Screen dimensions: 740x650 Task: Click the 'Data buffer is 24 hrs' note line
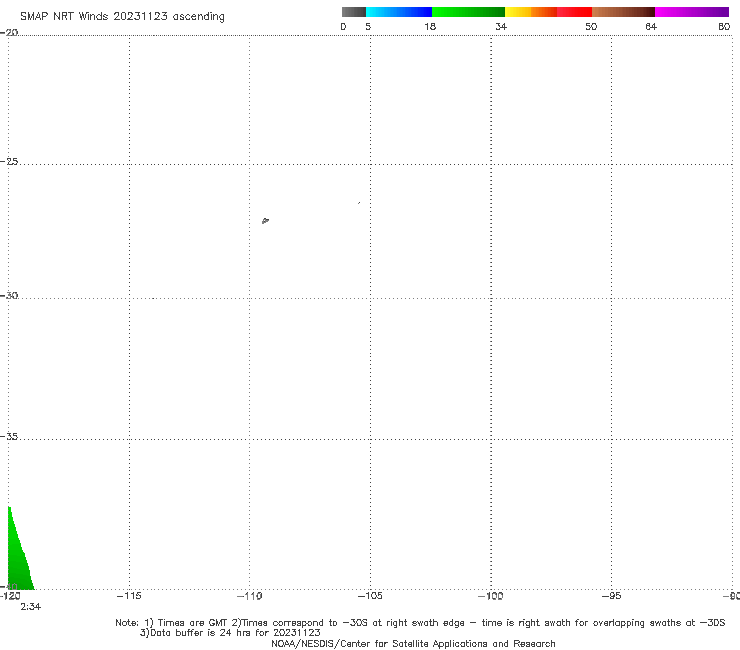click(230, 633)
